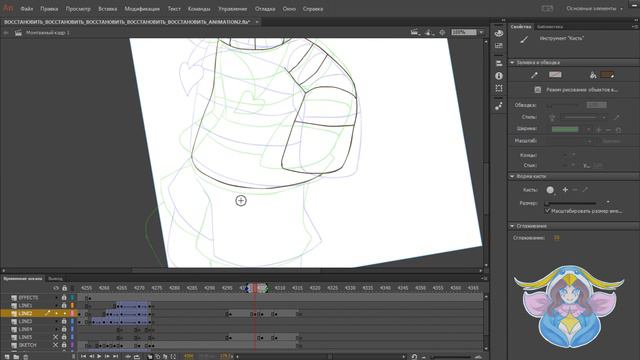The image size is (640, 360).
Task: Toggle Масштабировать размер checkbox
Action: click(x=548, y=211)
